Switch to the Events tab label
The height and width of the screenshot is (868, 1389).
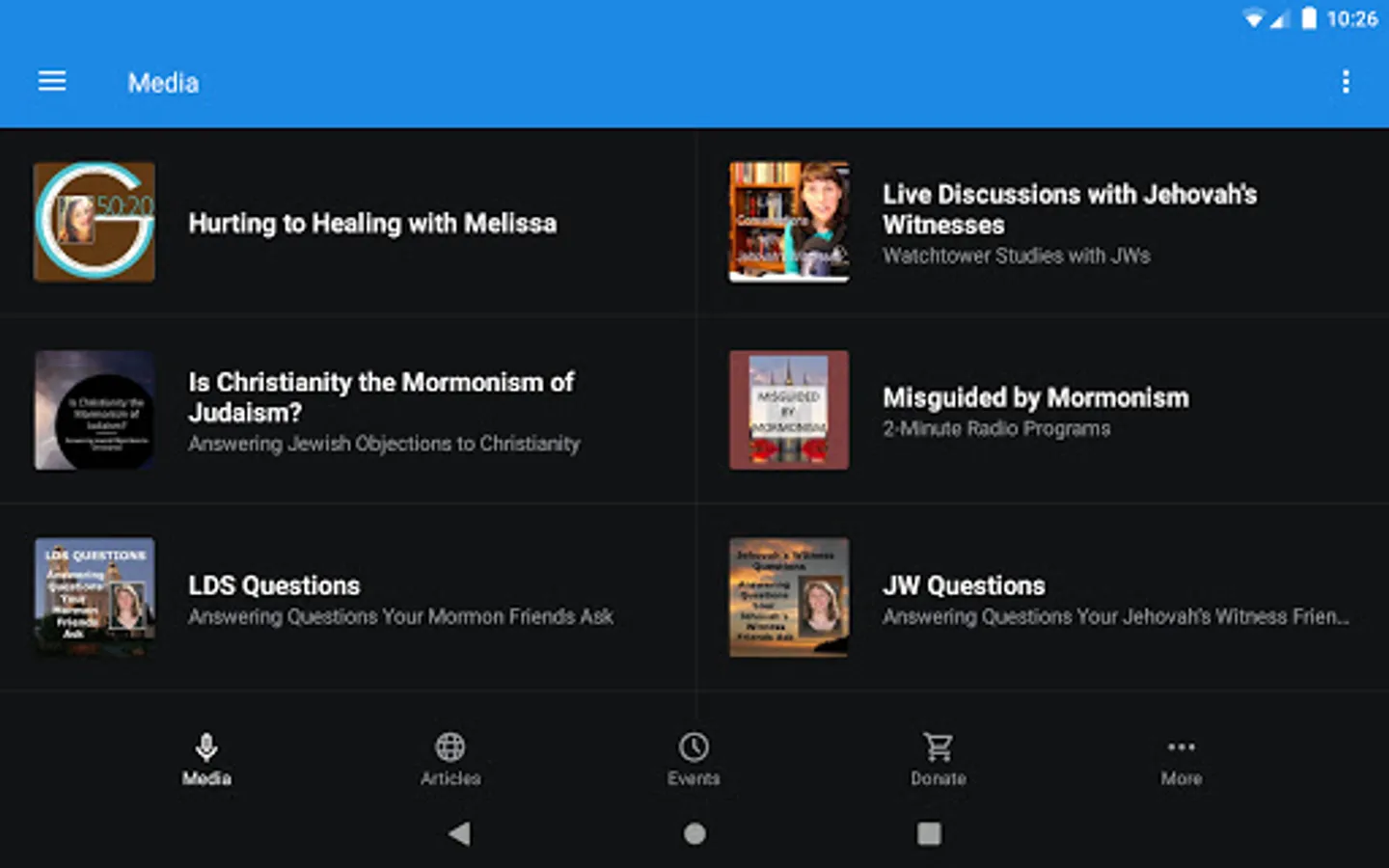[x=694, y=778]
